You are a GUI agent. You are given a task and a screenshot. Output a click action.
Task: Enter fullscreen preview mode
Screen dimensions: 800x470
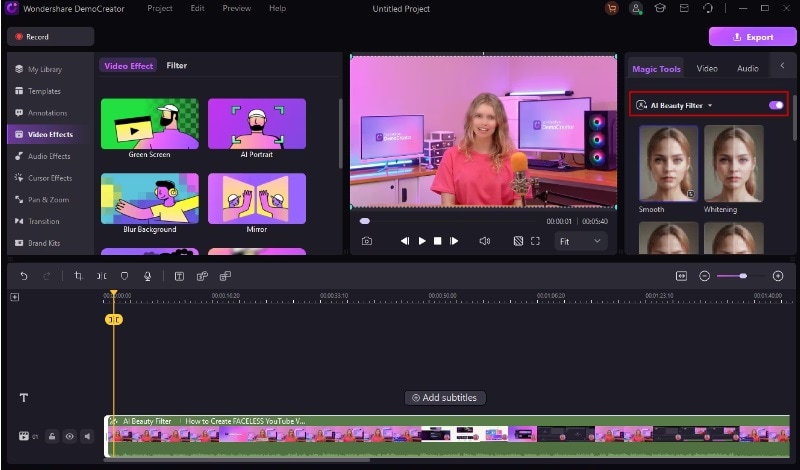(x=535, y=241)
